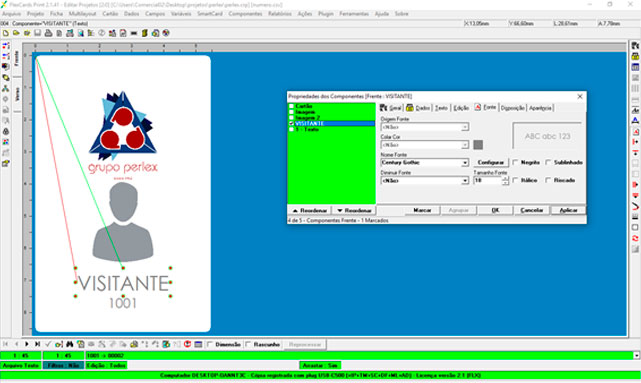The width and height of the screenshot is (641, 383).
Task: Expand the Origem Fonte dropdown
Action: pyautogui.click(x=465, y=127)
